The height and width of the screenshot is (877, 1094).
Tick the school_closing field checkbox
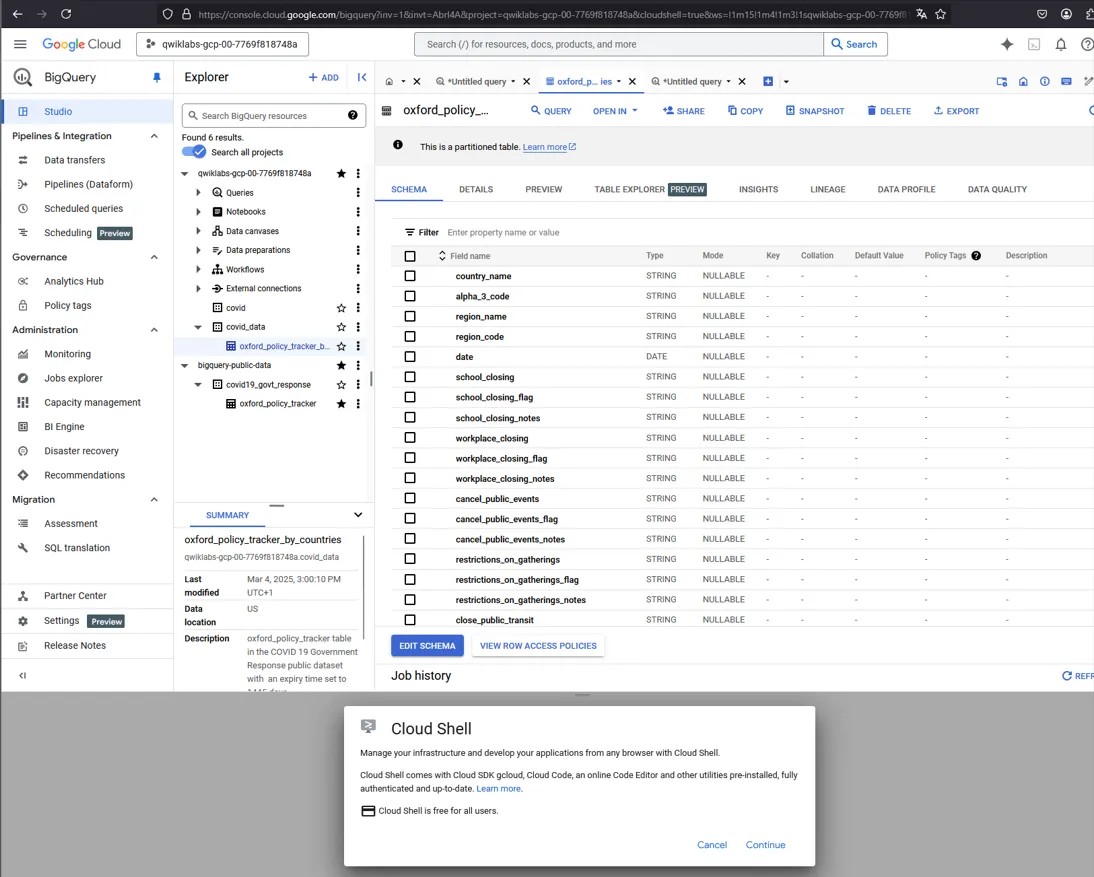coord(410,377)
